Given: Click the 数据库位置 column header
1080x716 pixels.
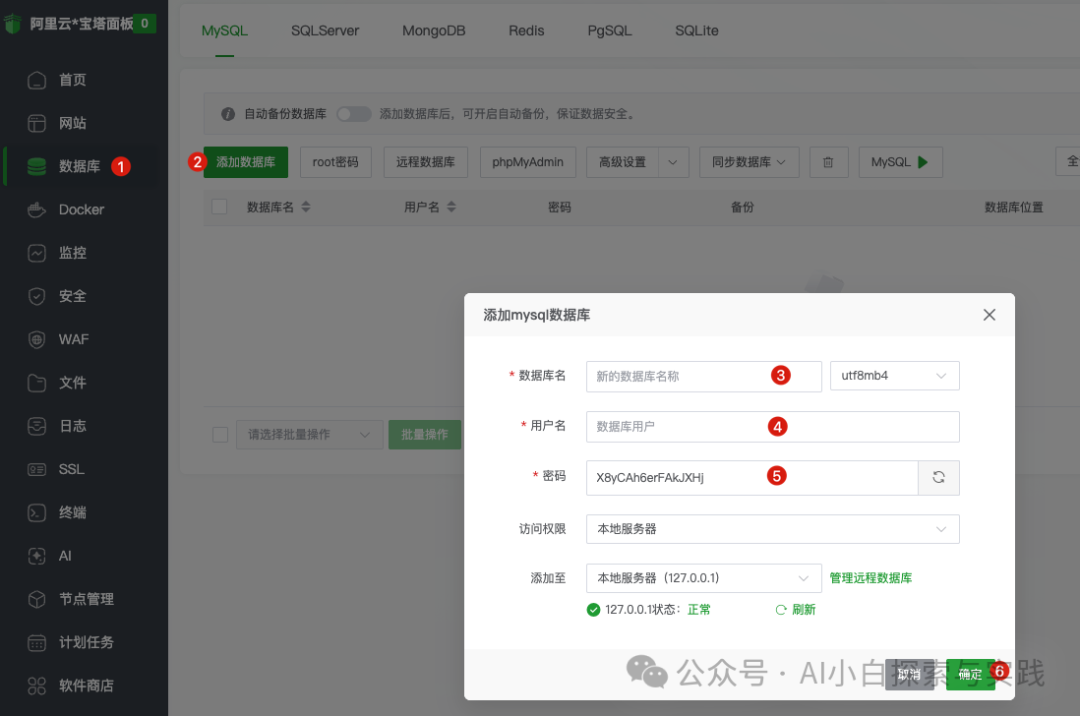Looking at the screenshot, I should pos(1013,207).
